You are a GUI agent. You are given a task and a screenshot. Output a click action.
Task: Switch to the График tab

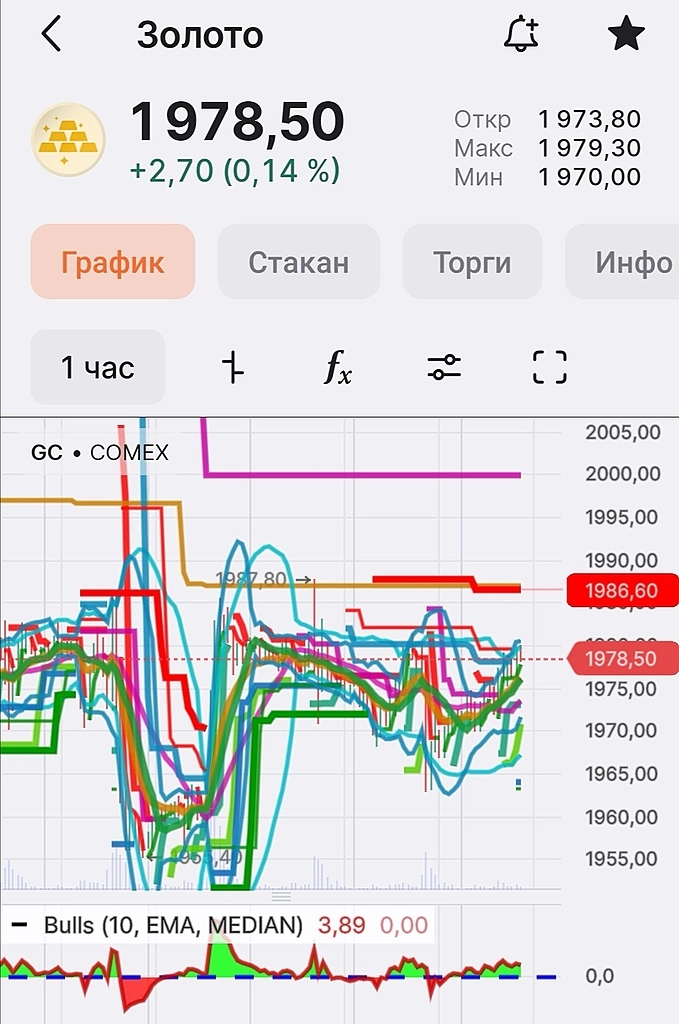coord(113,262)
